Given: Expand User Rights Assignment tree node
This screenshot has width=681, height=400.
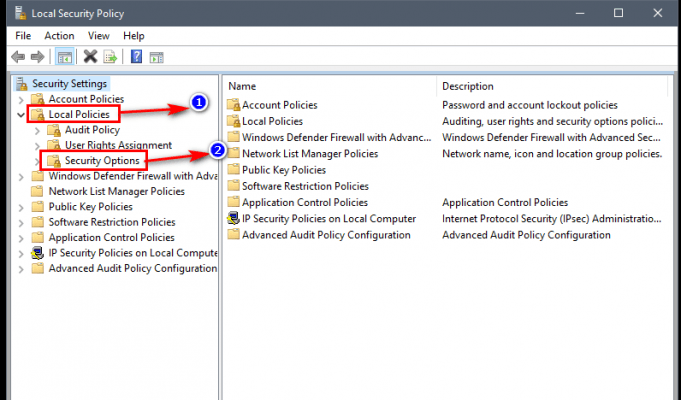Looking at the screenshot, I should pos(37,145).
